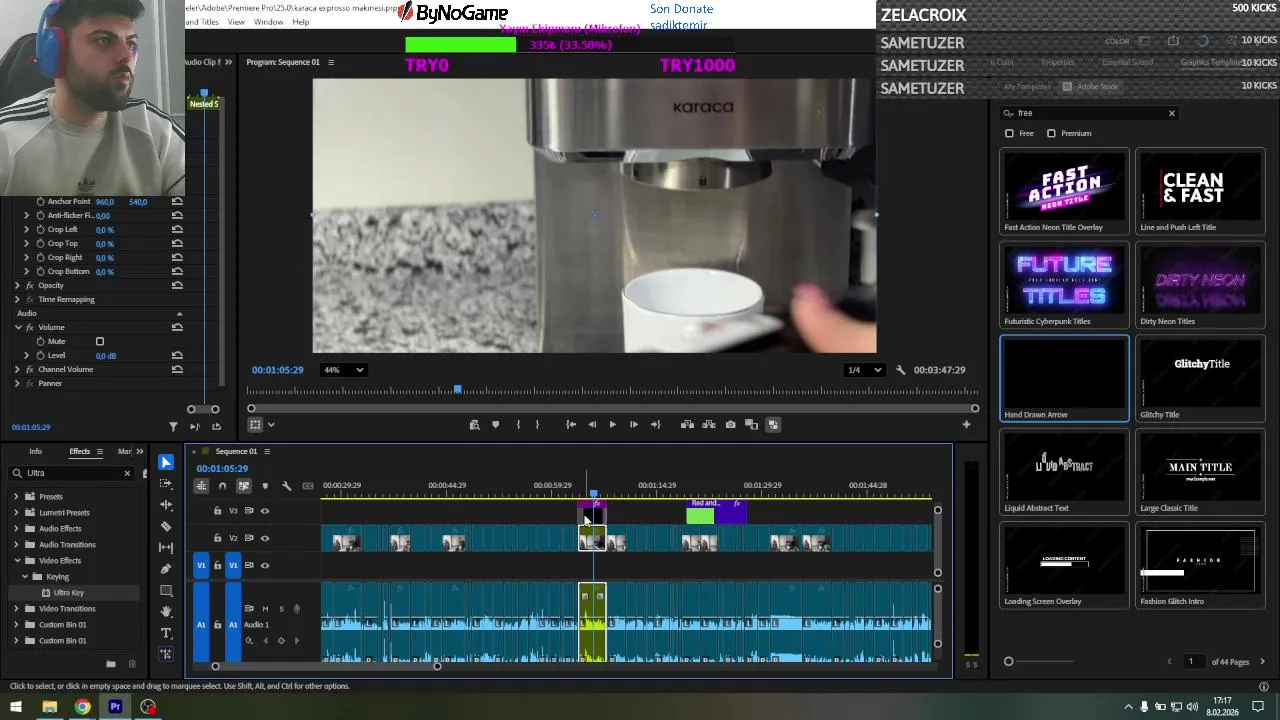
Task: Reset the Opacity effect
Action: pos(177,286)
